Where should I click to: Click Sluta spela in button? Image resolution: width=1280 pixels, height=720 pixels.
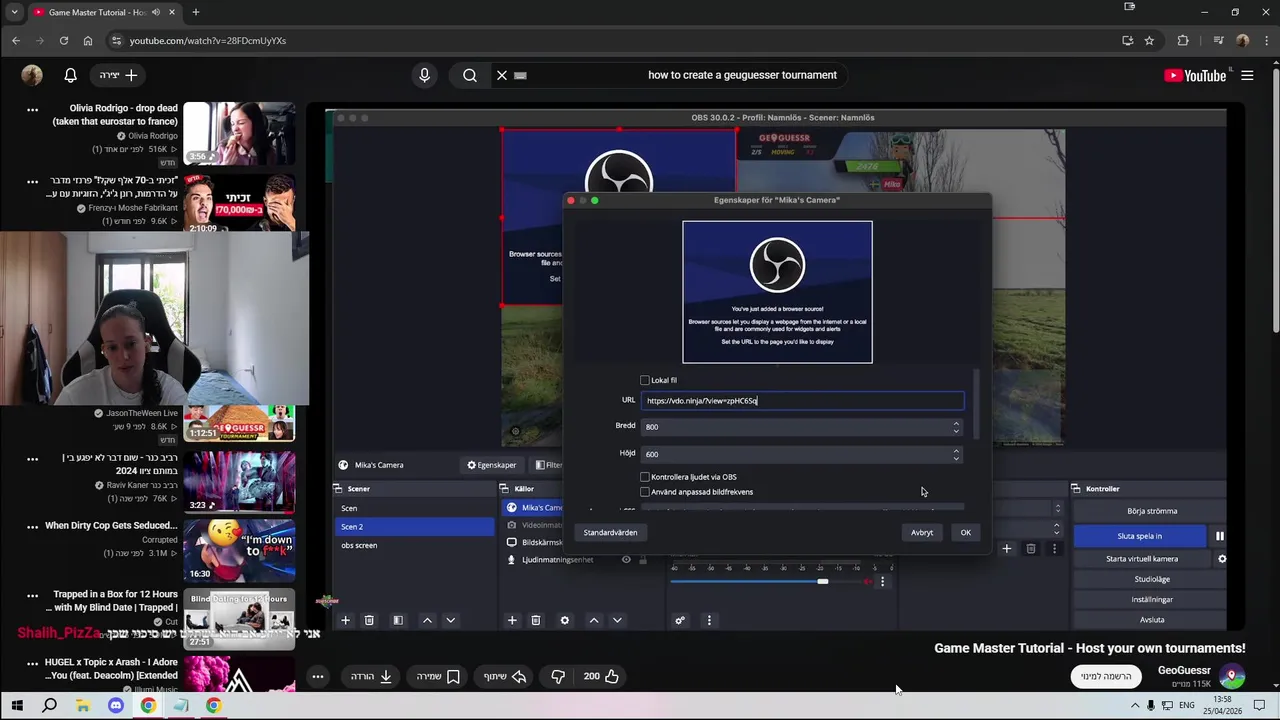point(1140,536)
